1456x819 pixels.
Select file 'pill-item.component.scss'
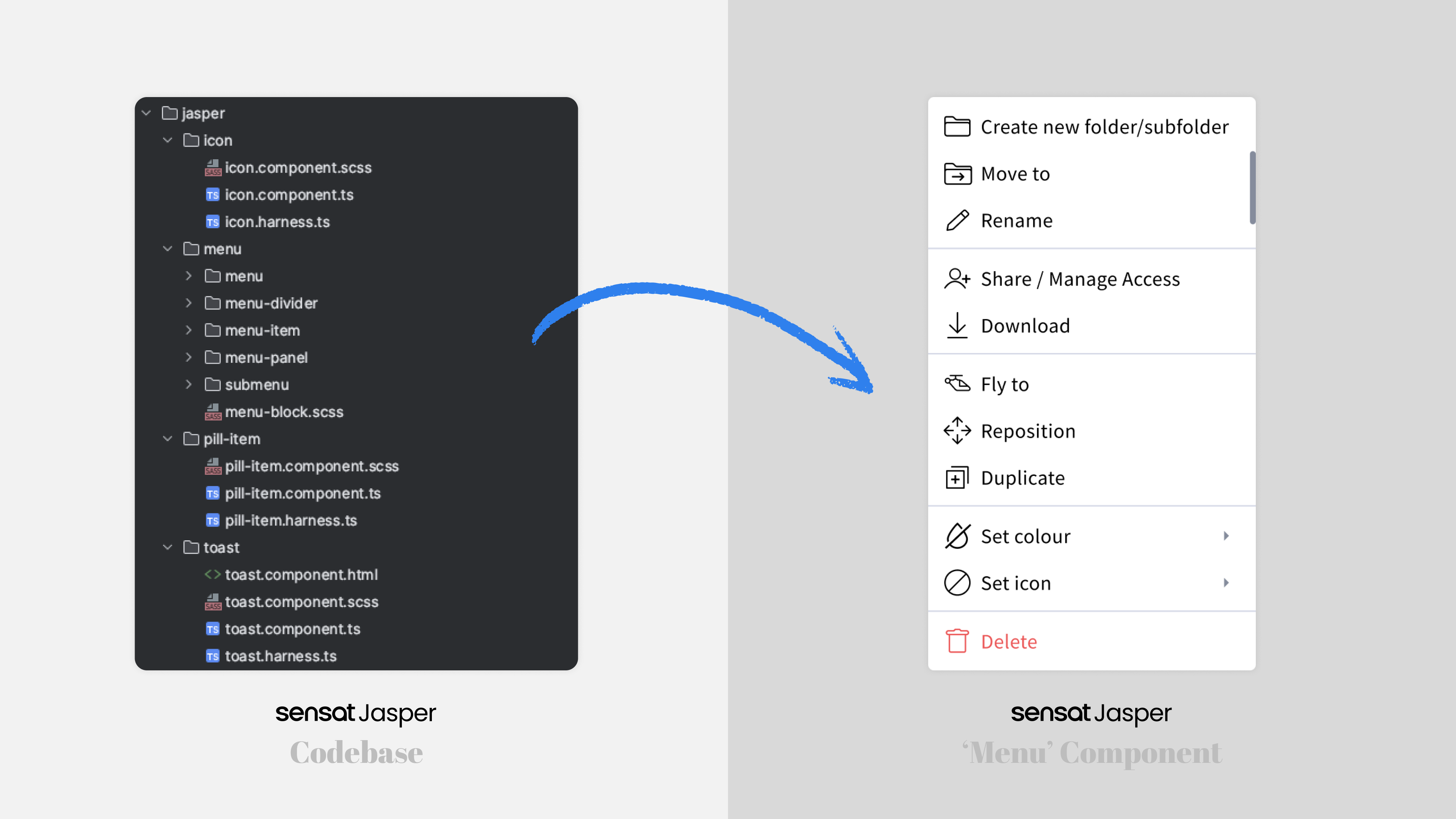311,466
